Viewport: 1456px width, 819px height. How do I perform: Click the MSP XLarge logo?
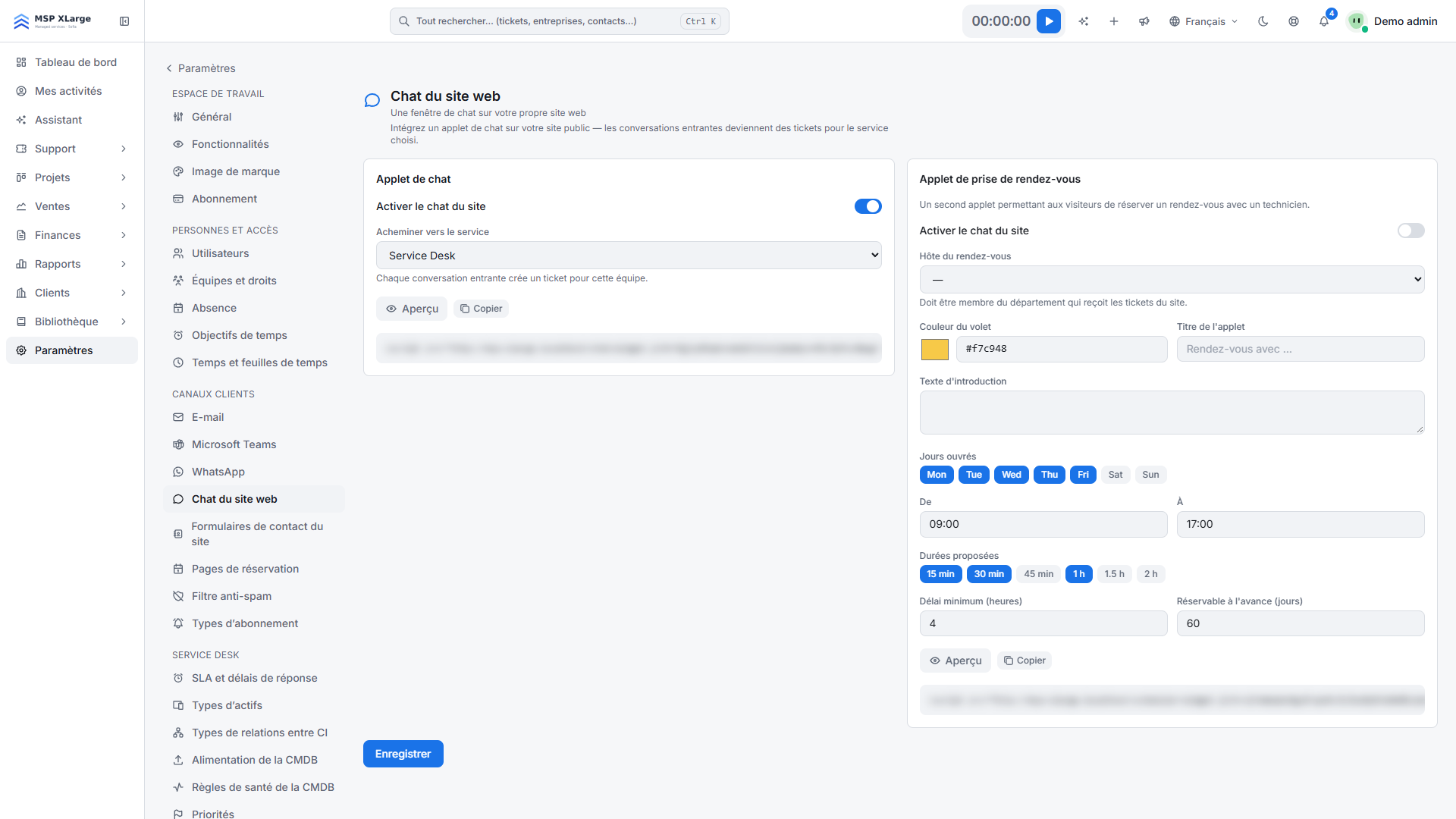(x=52, y=21)
